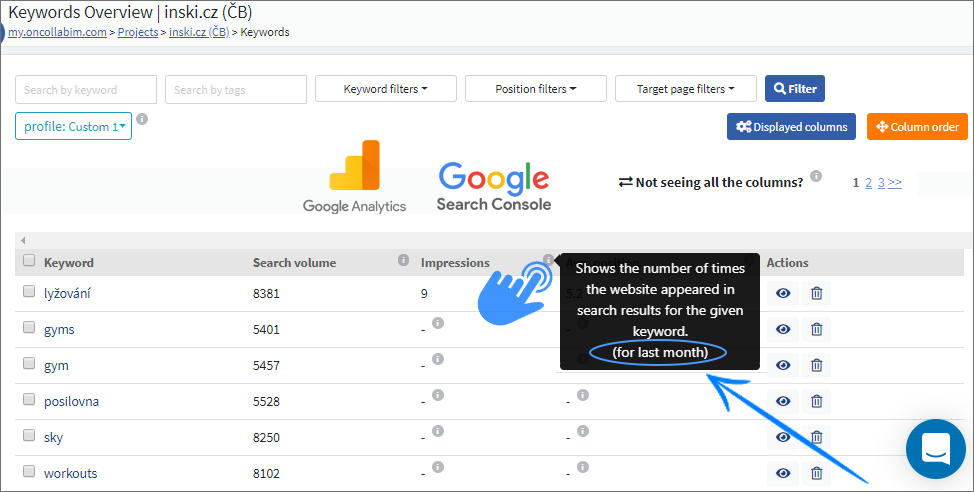
Task: Open Position filters dropdown
Action: [x=535, y=89]
